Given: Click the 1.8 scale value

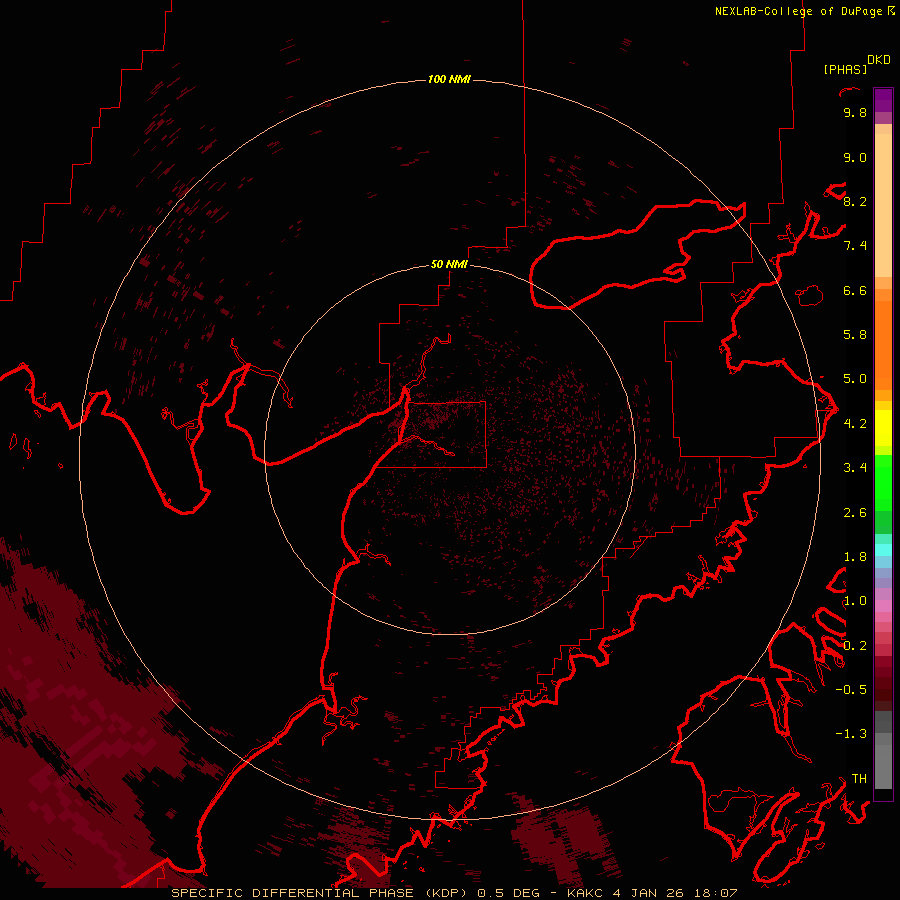Looking at the screenshot, I should pyautogui.click(x=855, y=557).
